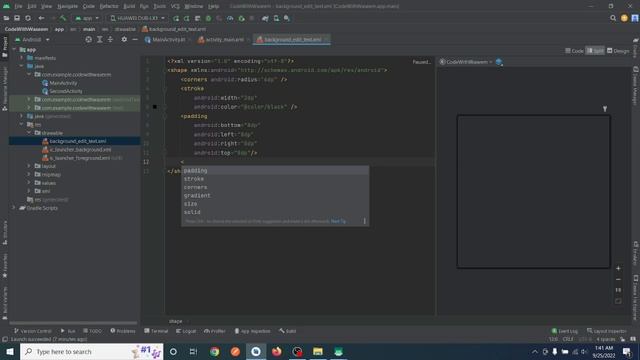This screenshot has height=360, width=640.
Task: Click the color swatch in editor gutter
Action: coord(155,107)
